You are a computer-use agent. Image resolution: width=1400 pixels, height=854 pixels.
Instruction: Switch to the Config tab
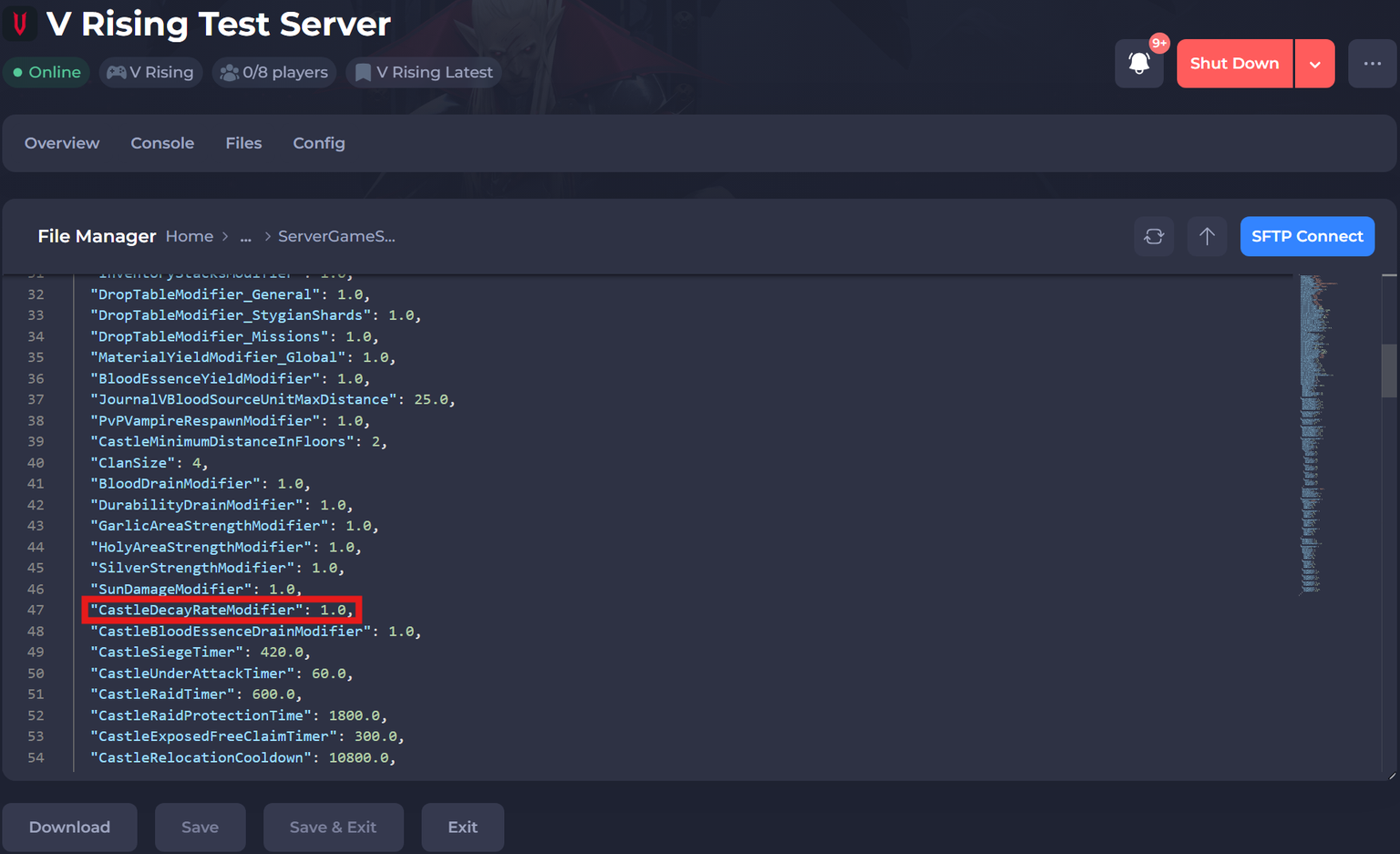click(x=319, y=143)
